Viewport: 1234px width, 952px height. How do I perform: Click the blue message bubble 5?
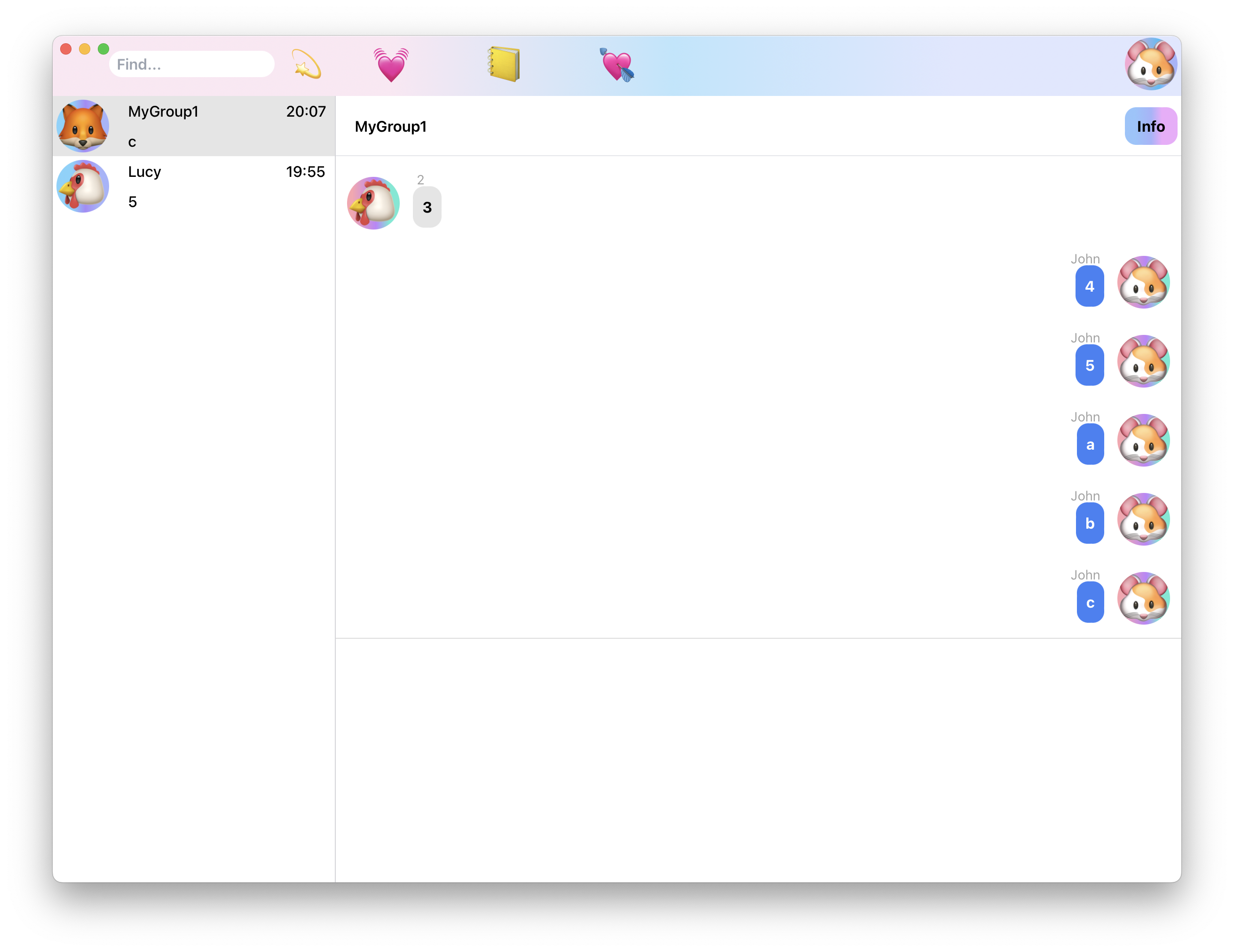[1089, 365]
